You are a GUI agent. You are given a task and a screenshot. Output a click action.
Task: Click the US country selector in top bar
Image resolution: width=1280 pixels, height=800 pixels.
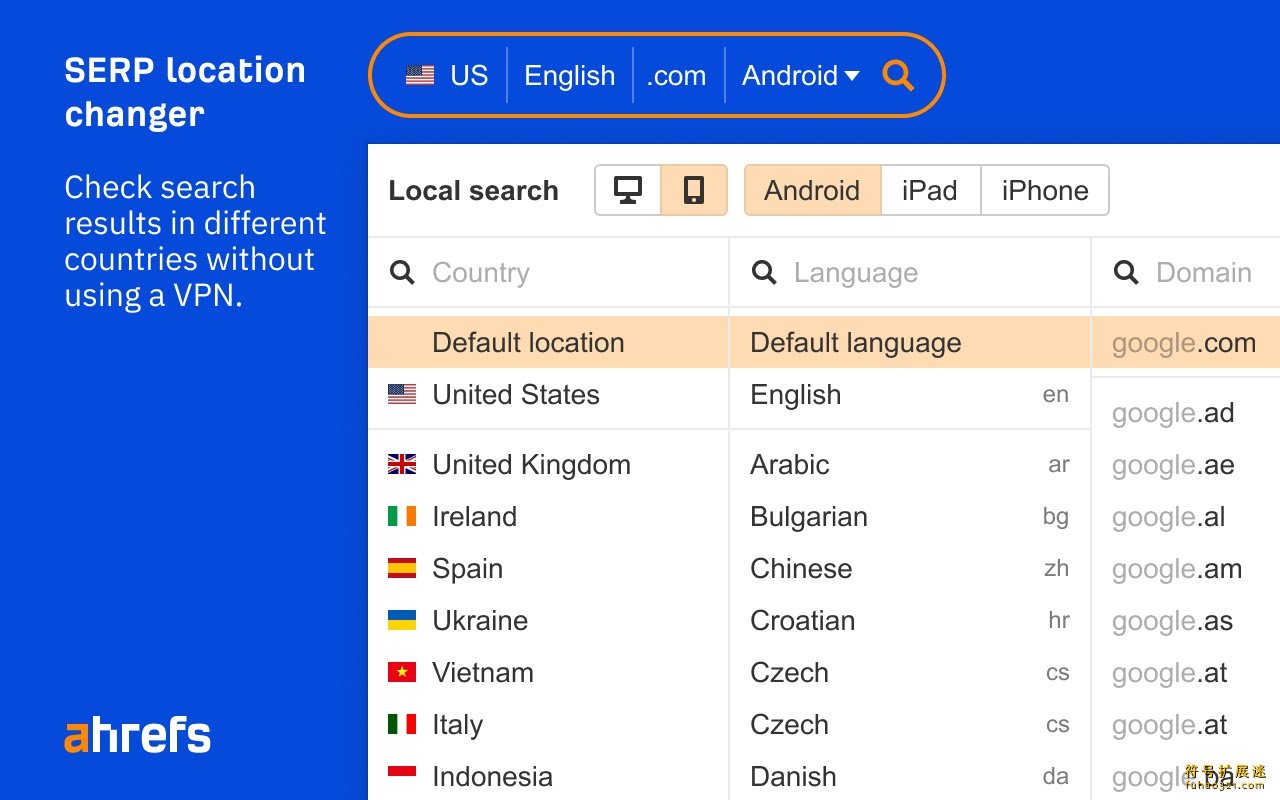click(447, 75)
